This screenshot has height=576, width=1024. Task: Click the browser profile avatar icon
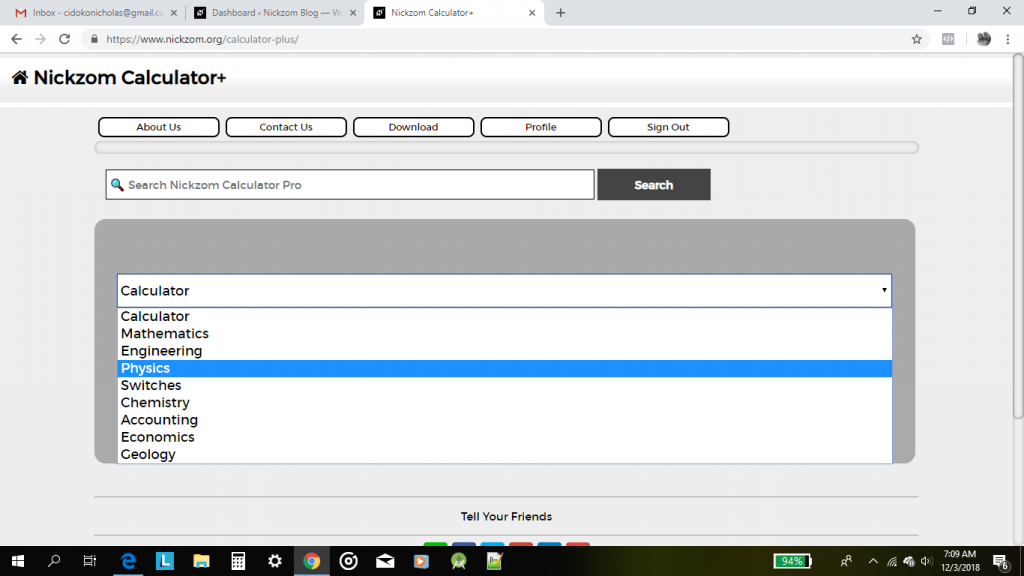coord(984,39)
